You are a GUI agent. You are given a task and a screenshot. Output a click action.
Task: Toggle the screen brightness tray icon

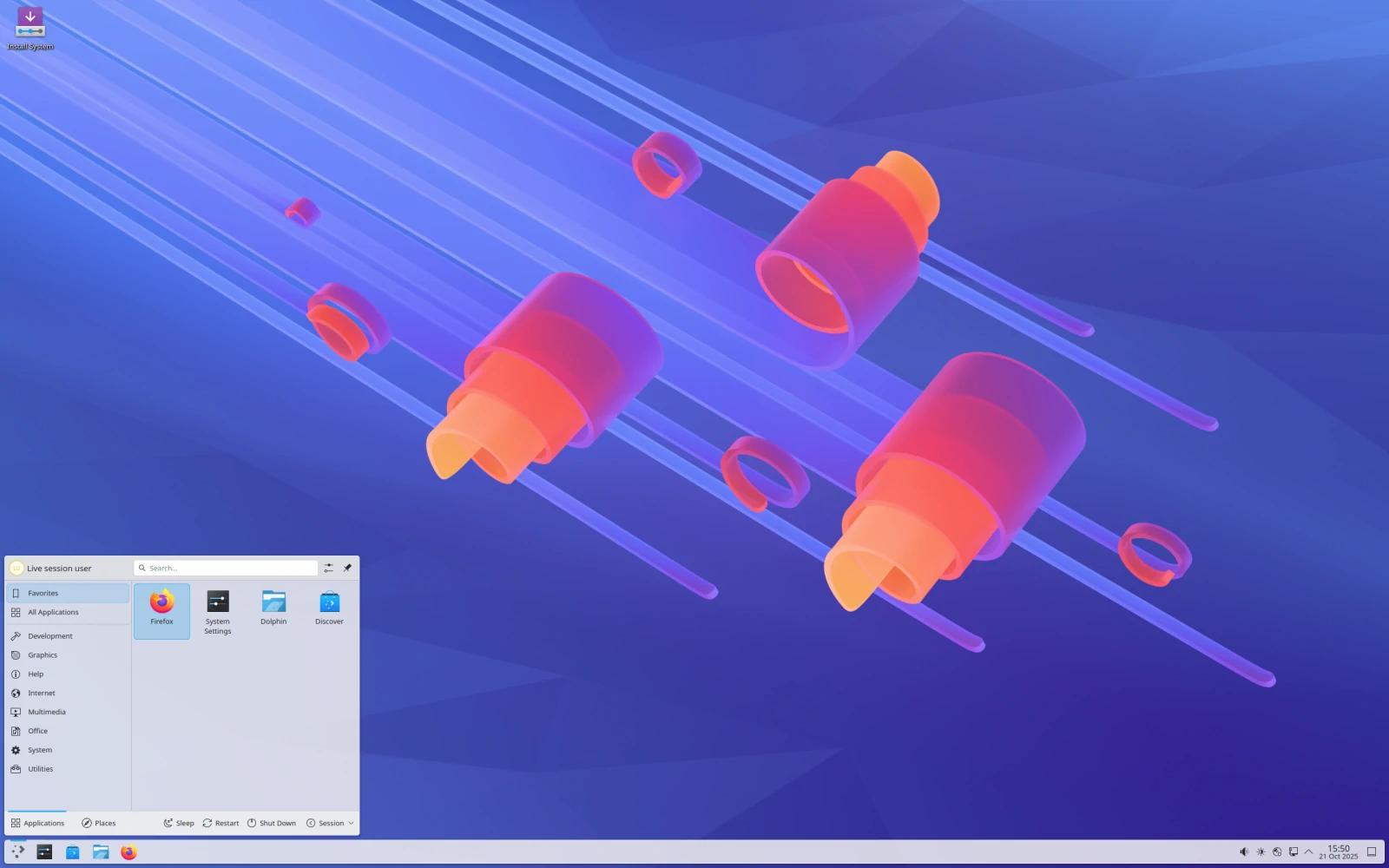[x=1261, y=852]
